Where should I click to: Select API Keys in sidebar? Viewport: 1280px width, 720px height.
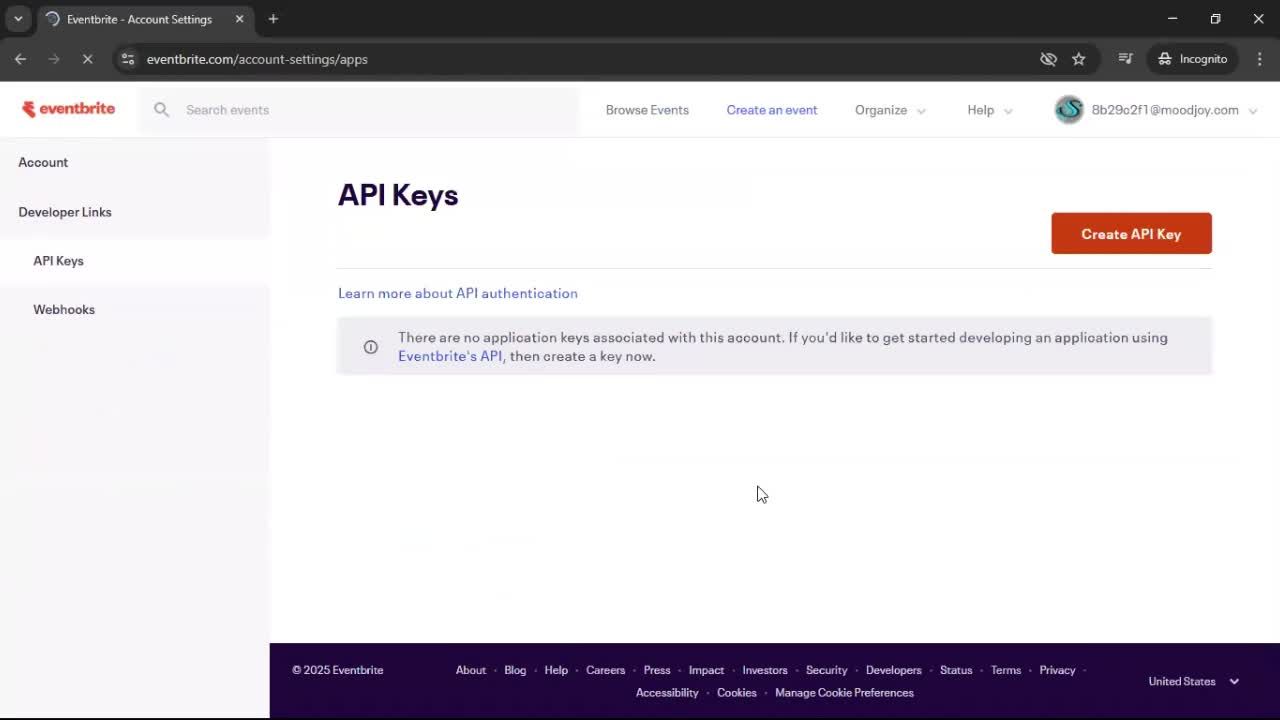point(58,261)
